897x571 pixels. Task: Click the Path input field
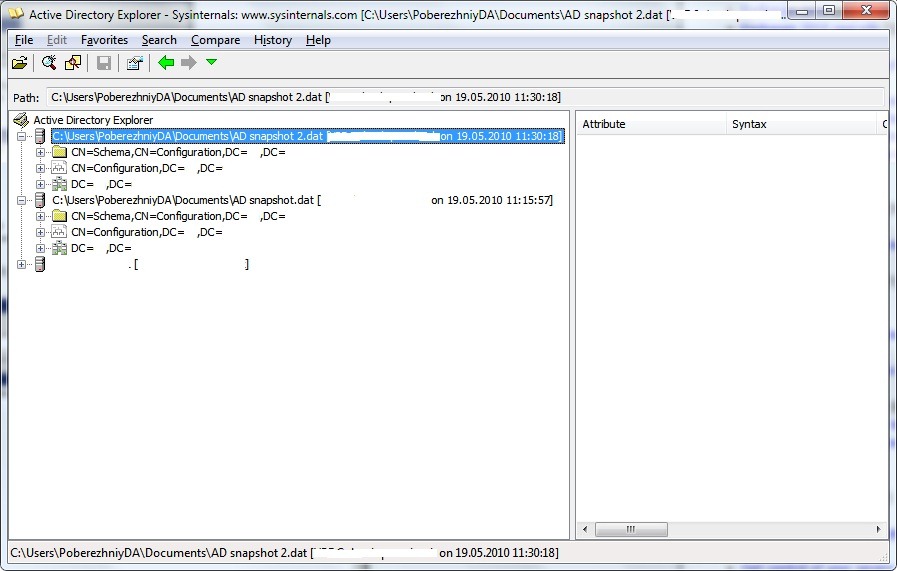[465, 97]
